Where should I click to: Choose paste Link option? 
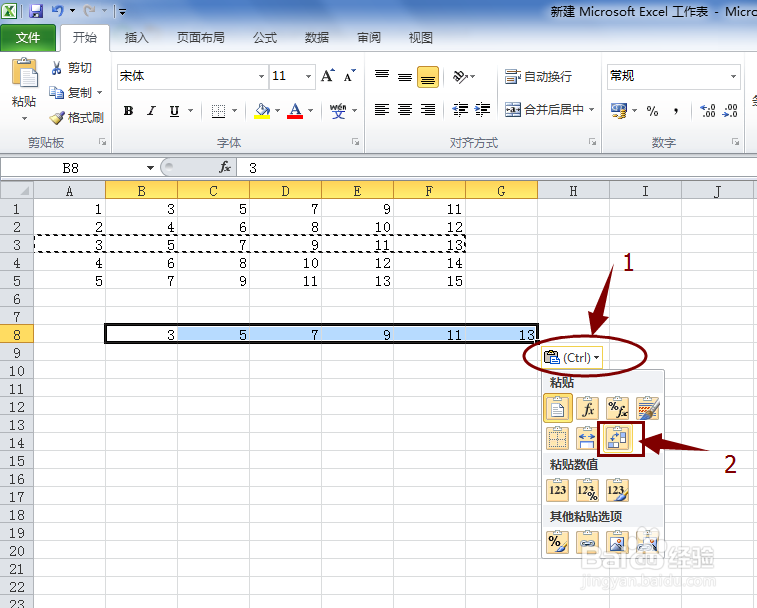point(588,542)
